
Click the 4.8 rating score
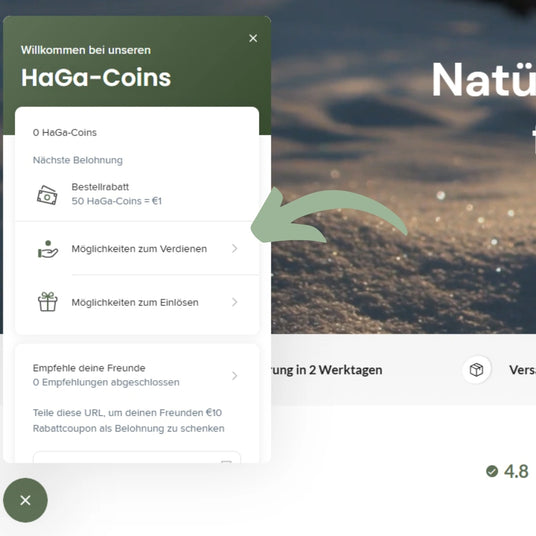[516, 471]
